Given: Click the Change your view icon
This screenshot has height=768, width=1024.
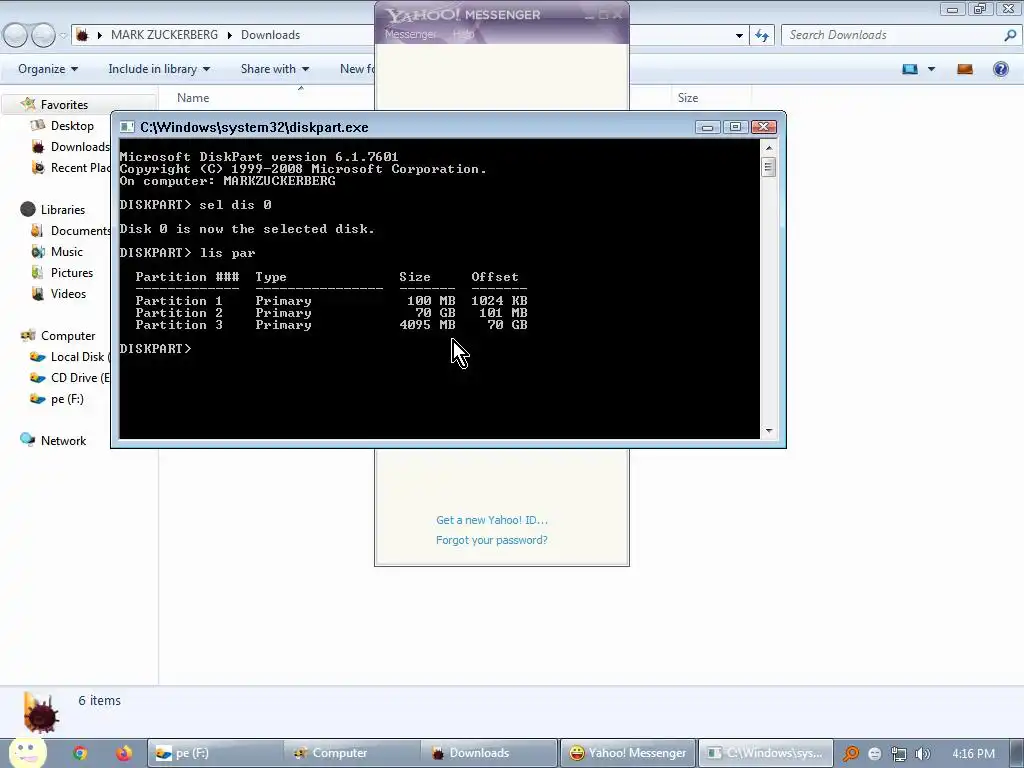Looking at the screenshot, I should (910, 69).
